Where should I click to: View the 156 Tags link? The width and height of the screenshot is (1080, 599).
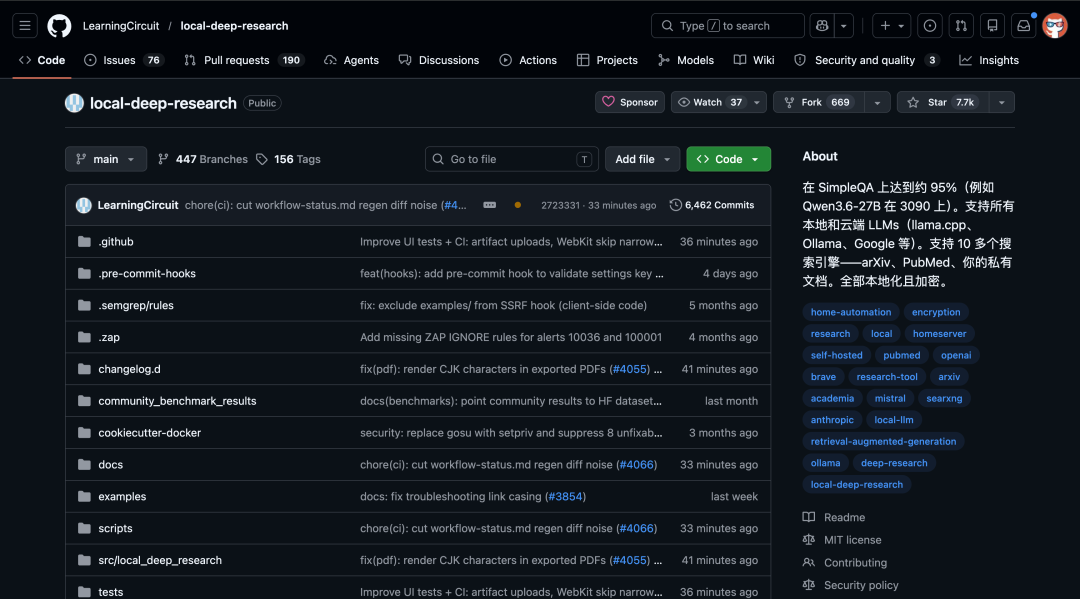[288, 159]
